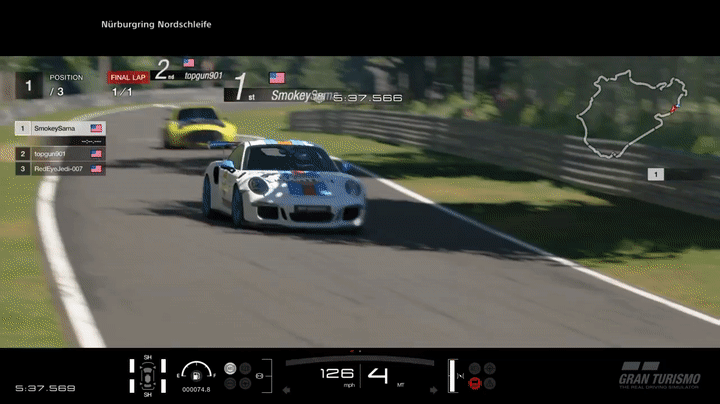Click the flag above the SmokeySama banner
Image resolution: width=720 pixels, height=404 pixels.
pos(277,78)
